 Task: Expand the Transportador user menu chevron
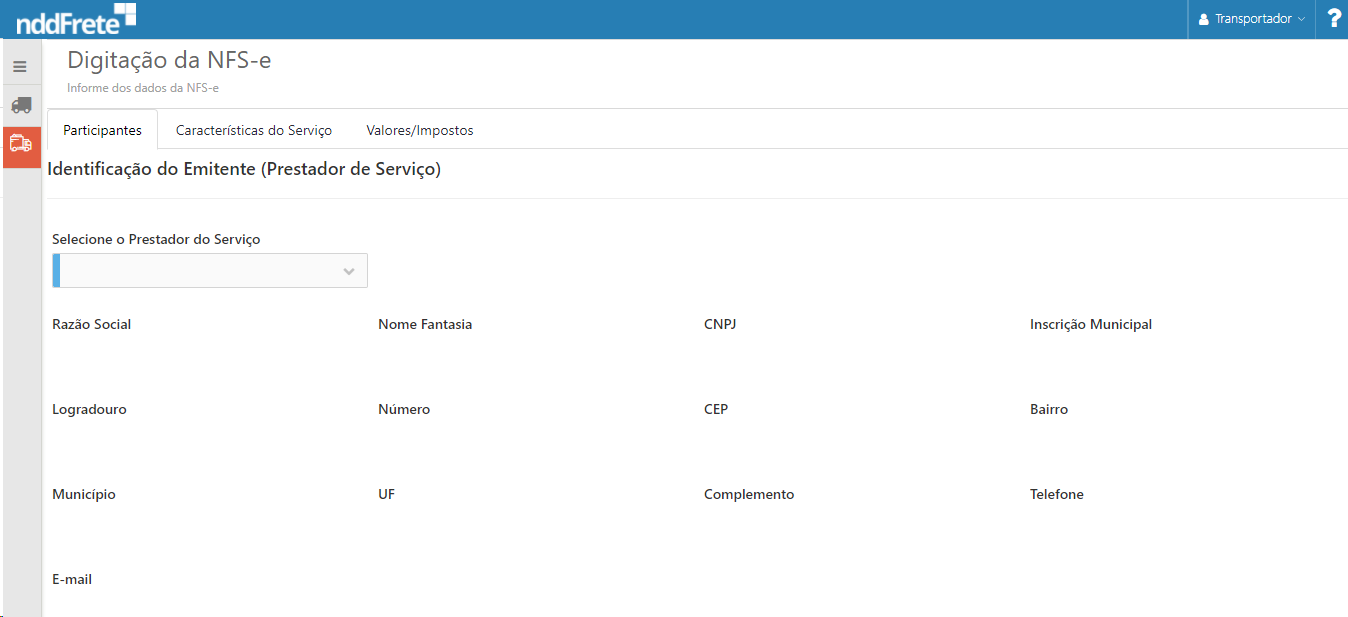(x=1301, y=19)
